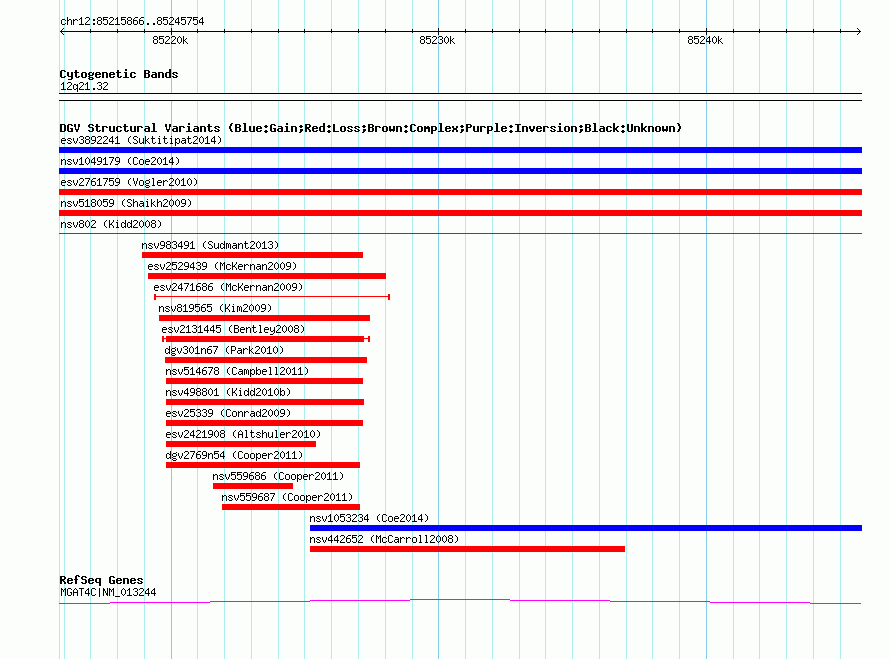Click the short red bar under nsv559686
The height and width of the screenshot is (659, 890).
point(253,486)
